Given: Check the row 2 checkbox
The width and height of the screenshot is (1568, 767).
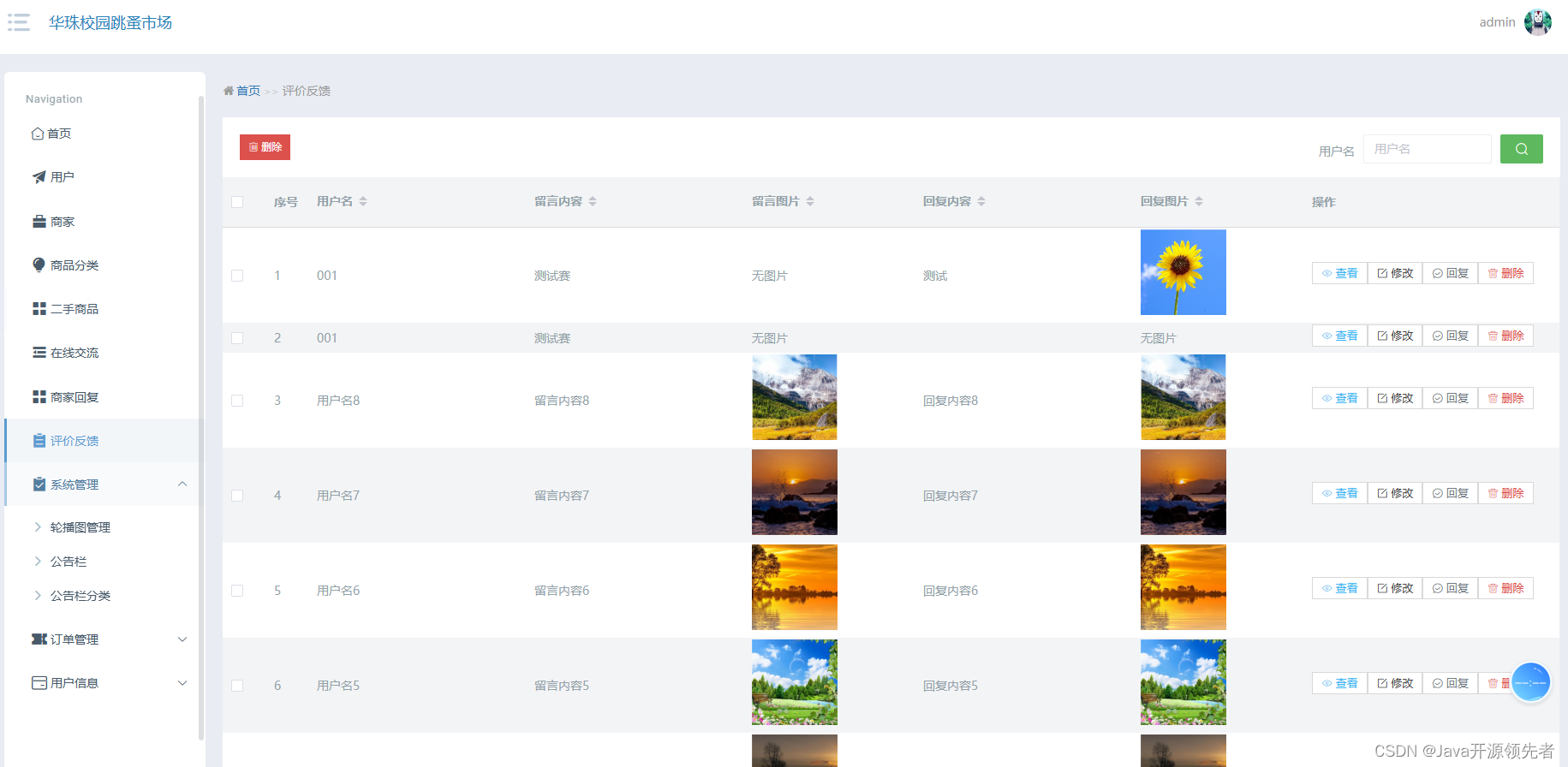Looking at the screenshot, I should click(237, 338).
